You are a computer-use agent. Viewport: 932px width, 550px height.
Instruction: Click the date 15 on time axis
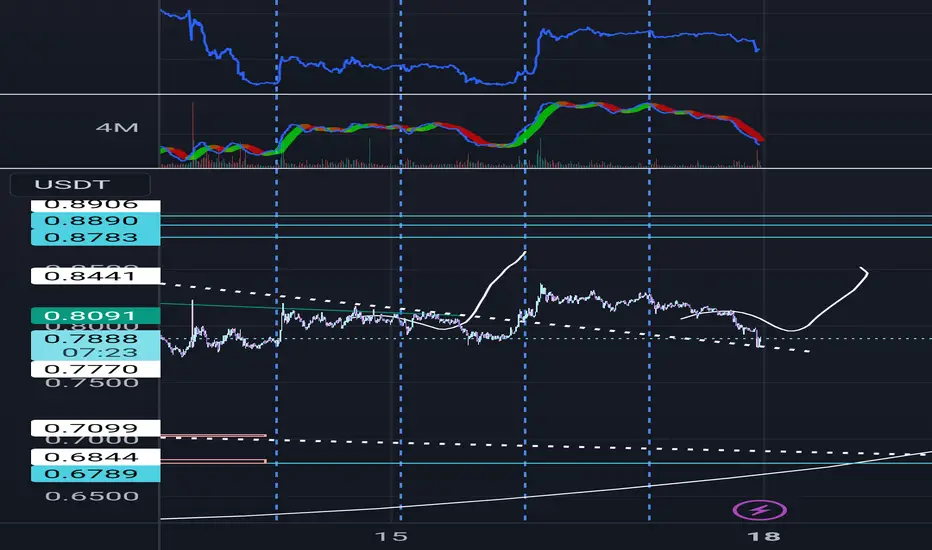tap(391, 536)
